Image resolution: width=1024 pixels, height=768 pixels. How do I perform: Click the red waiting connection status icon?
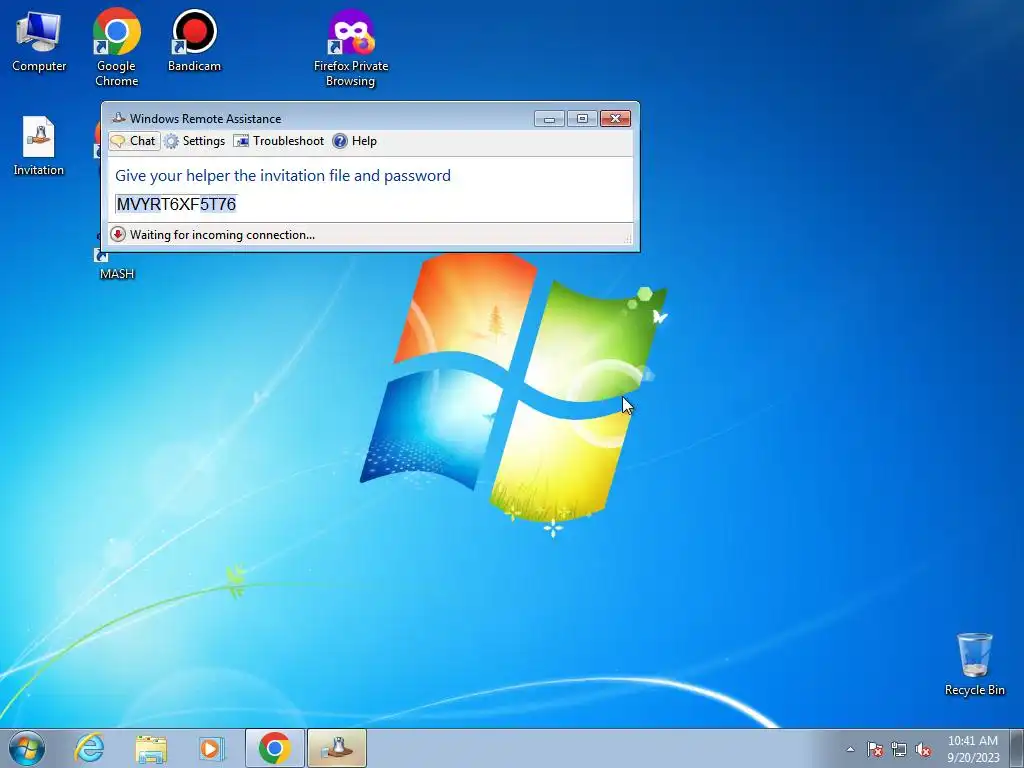click(x=118, y=234)
